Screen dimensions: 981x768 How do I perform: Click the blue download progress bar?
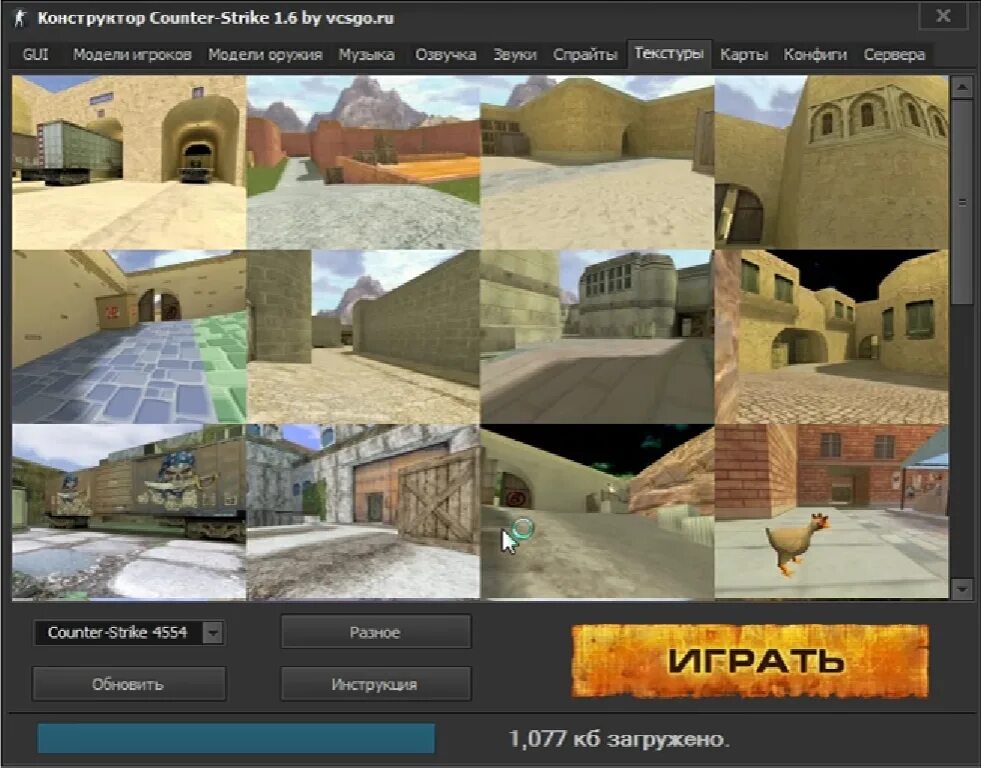tap(236, 739)
